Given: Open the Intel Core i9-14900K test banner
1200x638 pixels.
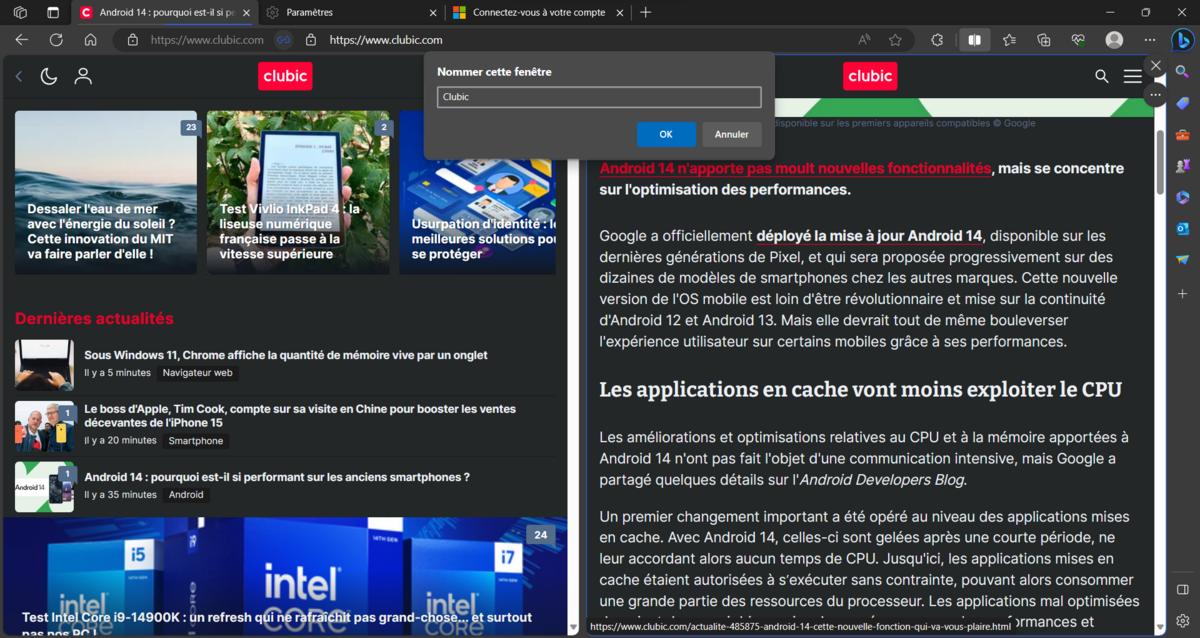Looking at the screenshot, I should pos(285,577).
